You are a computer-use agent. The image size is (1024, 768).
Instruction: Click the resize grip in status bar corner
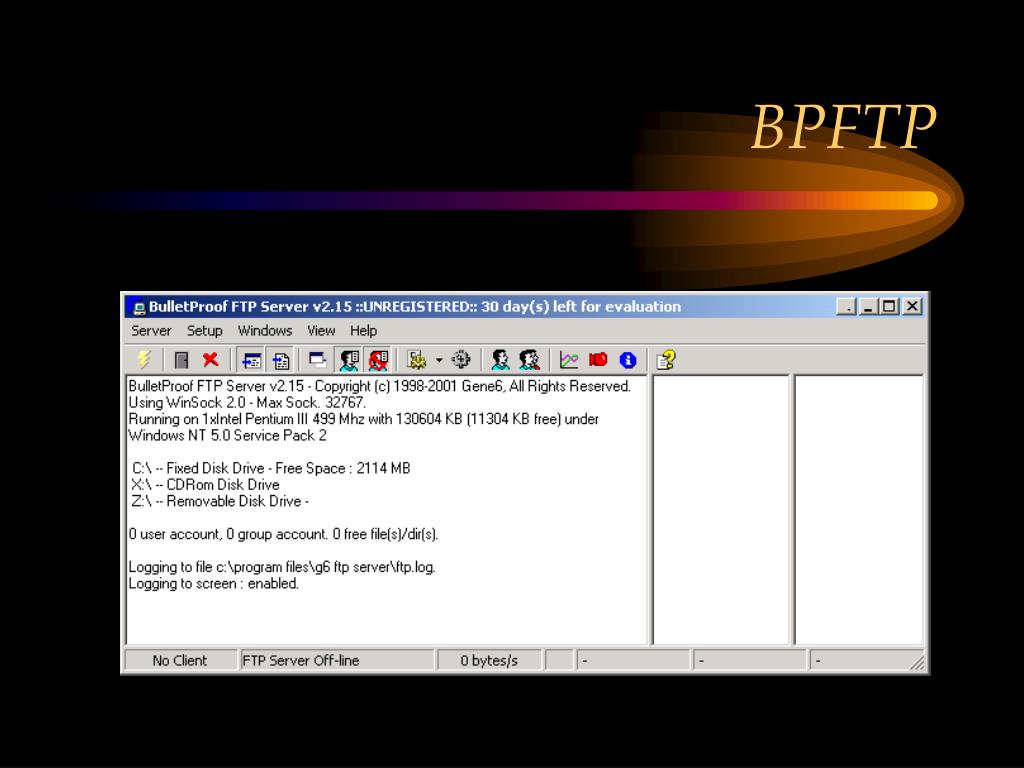click(x=918, y=663)
